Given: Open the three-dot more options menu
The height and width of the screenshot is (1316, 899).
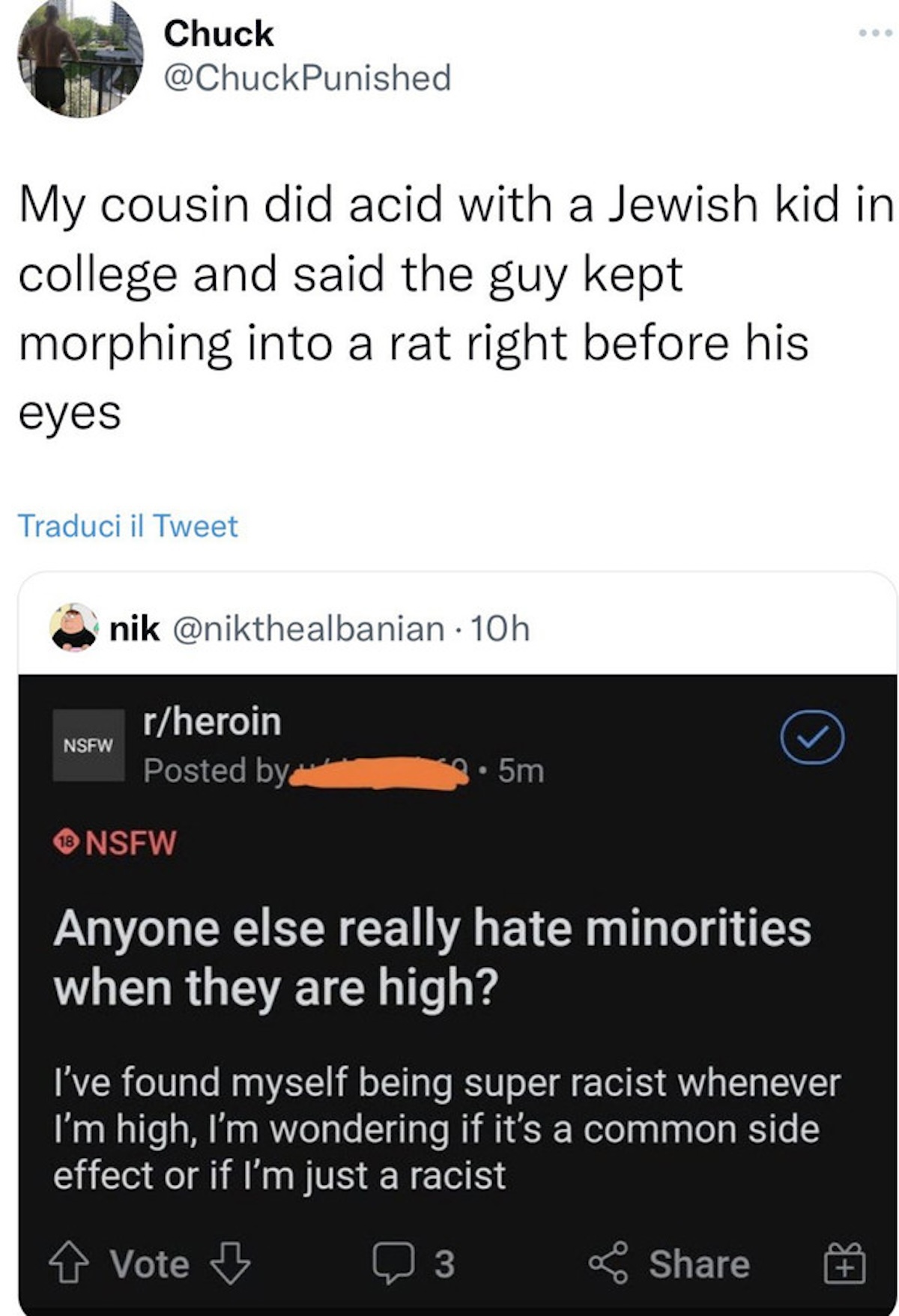Looking at the screenshot, I should tap(875, 34).
